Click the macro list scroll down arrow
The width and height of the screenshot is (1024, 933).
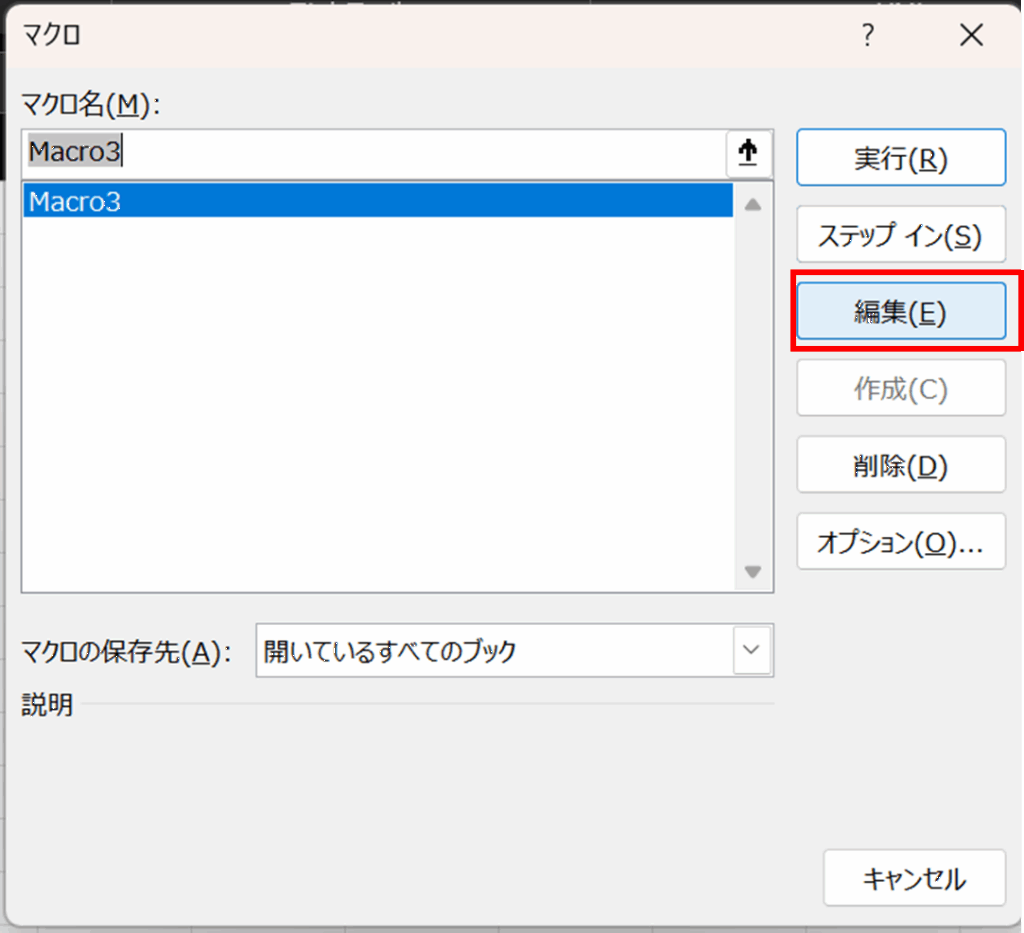point(753,572)
